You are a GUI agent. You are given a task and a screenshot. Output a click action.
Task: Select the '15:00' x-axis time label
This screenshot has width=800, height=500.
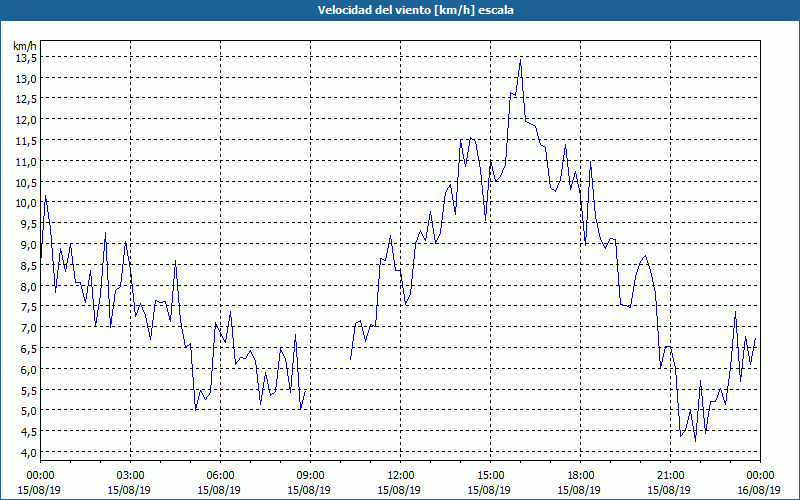tap(490, 476)
